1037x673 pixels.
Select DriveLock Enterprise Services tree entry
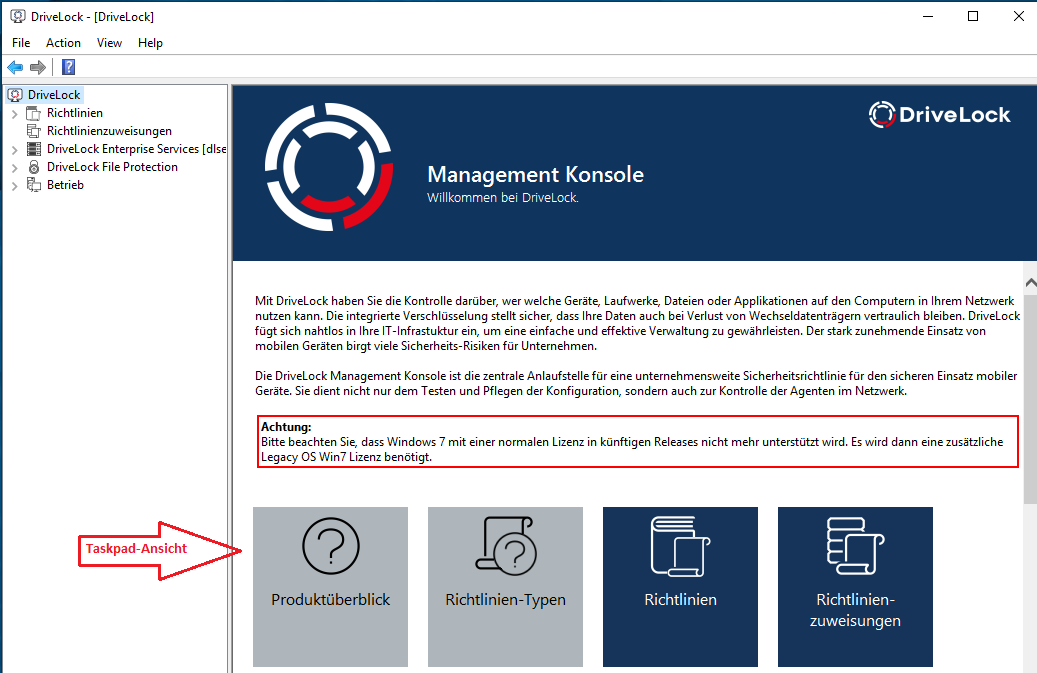tap(136, 149)
